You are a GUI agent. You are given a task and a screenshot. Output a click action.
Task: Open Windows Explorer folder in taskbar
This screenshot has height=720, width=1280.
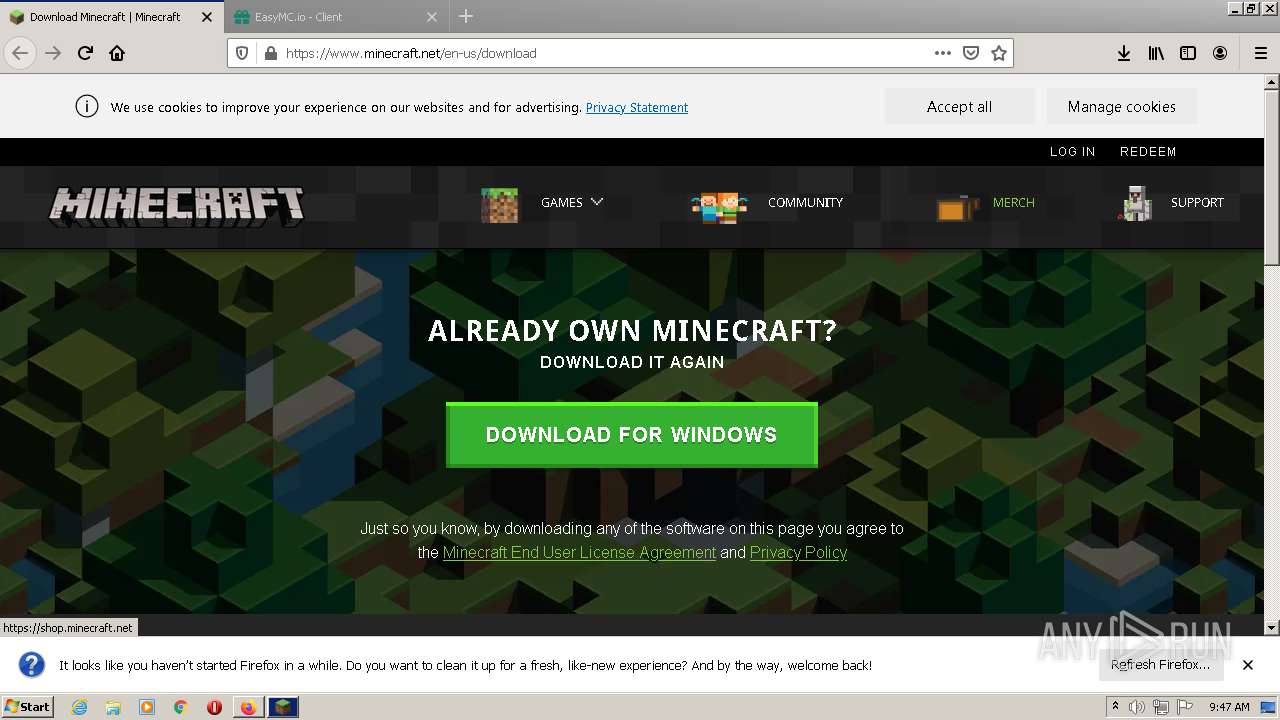point(113,707)
